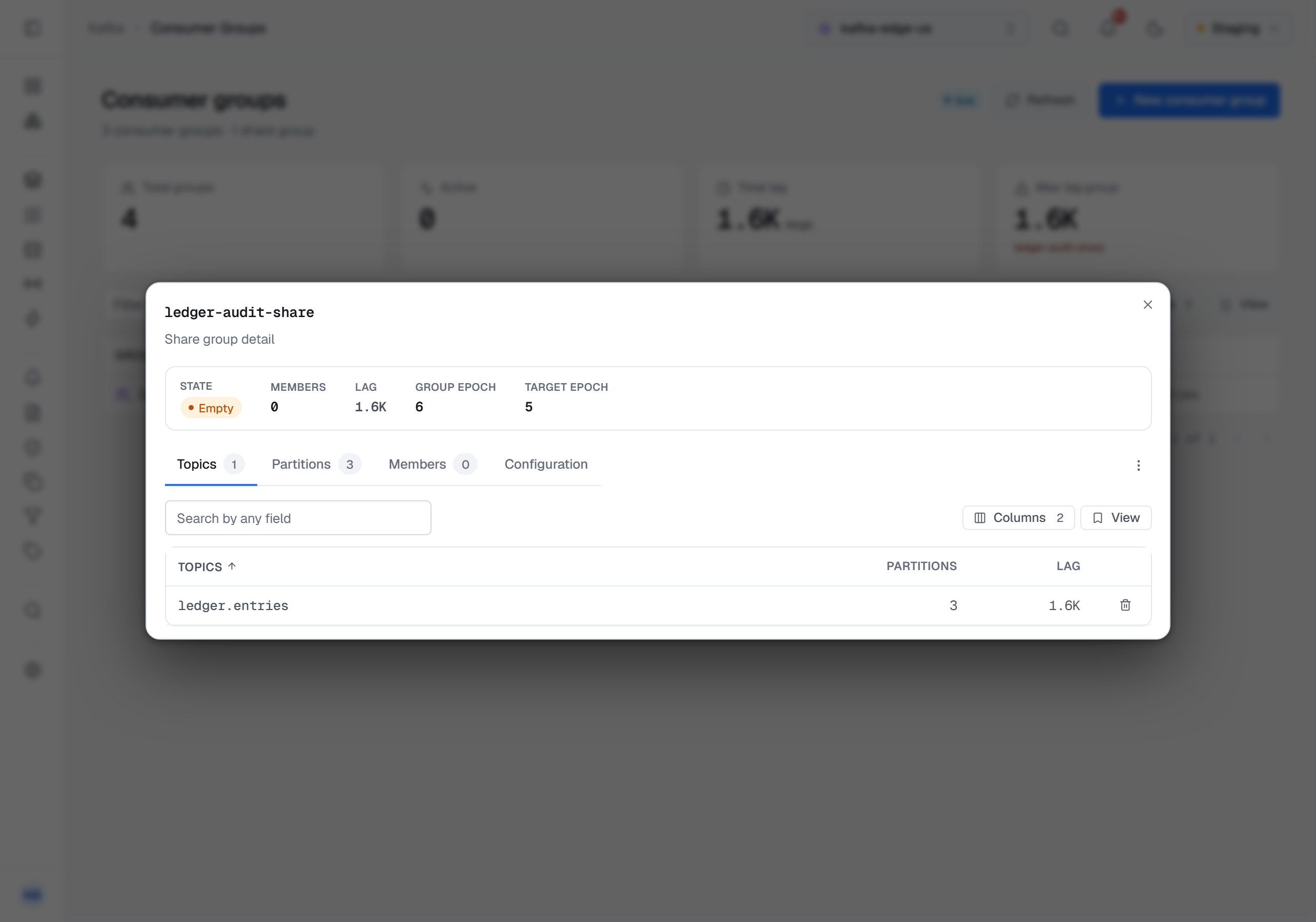Click the 1.6K lag value in summary
This screenshot has width=1316, height=922.
point(371,407)
